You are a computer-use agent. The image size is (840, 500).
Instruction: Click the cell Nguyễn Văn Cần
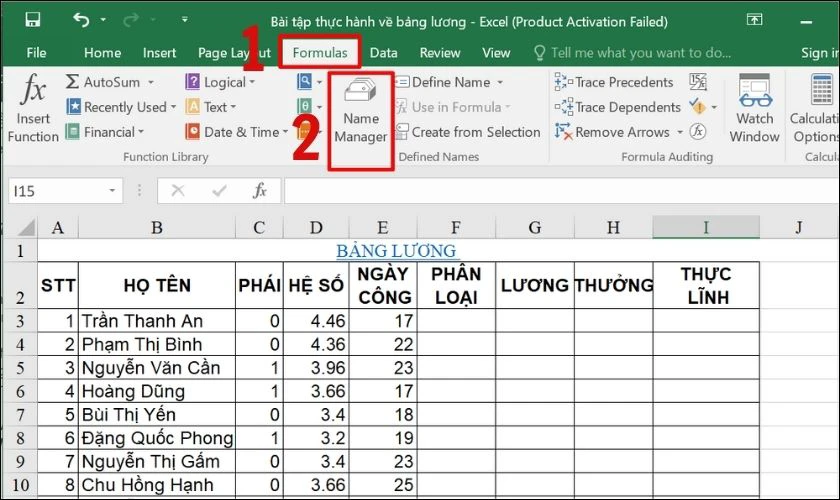point(157,368)
